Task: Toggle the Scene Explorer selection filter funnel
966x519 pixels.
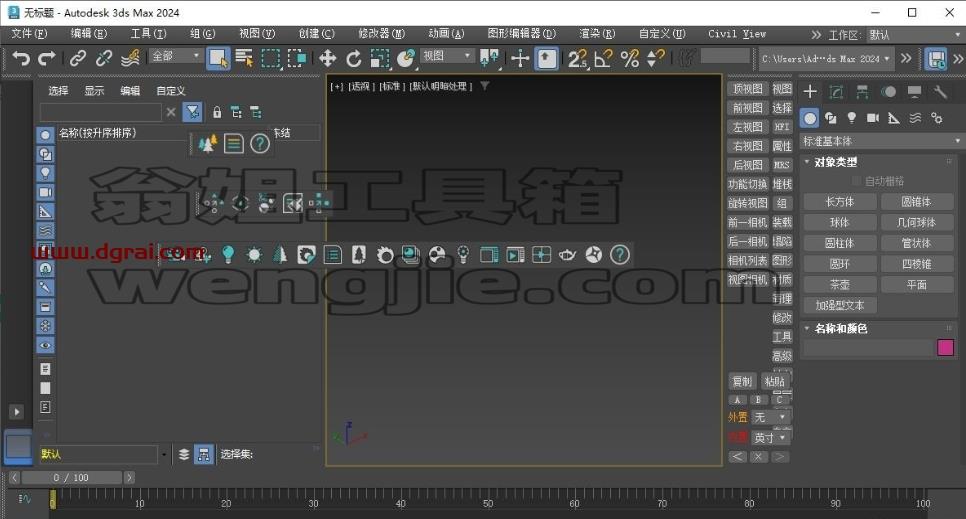Action: pos(192,112)
